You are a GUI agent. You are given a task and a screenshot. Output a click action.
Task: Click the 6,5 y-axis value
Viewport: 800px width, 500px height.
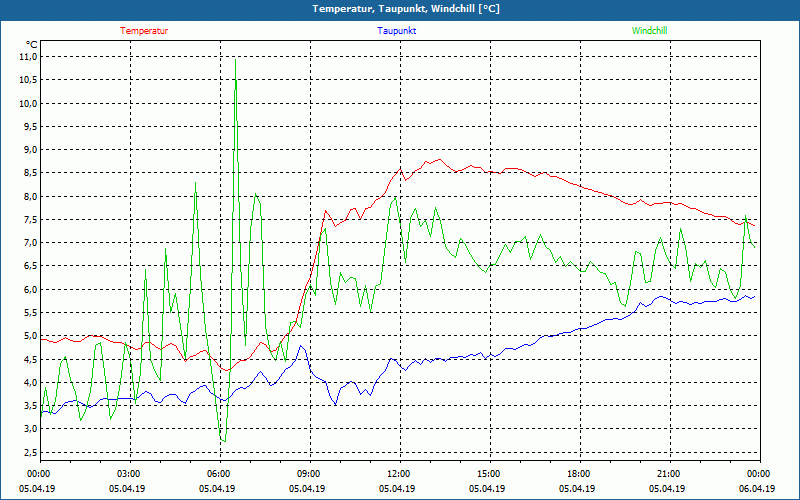pos(31,266)
